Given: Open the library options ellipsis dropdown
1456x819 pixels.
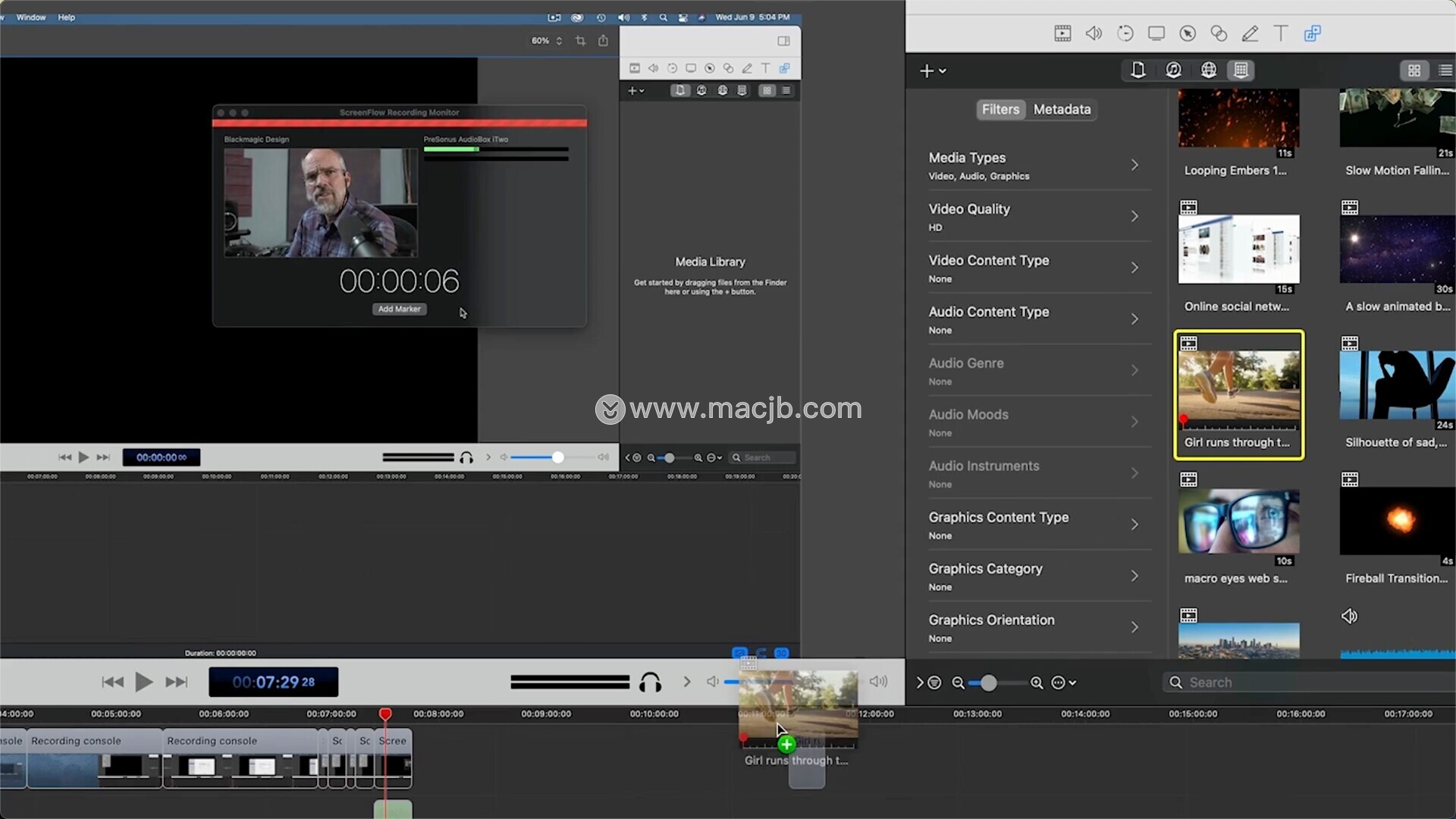Looking at the screenshot, I should coord(1064,682).
